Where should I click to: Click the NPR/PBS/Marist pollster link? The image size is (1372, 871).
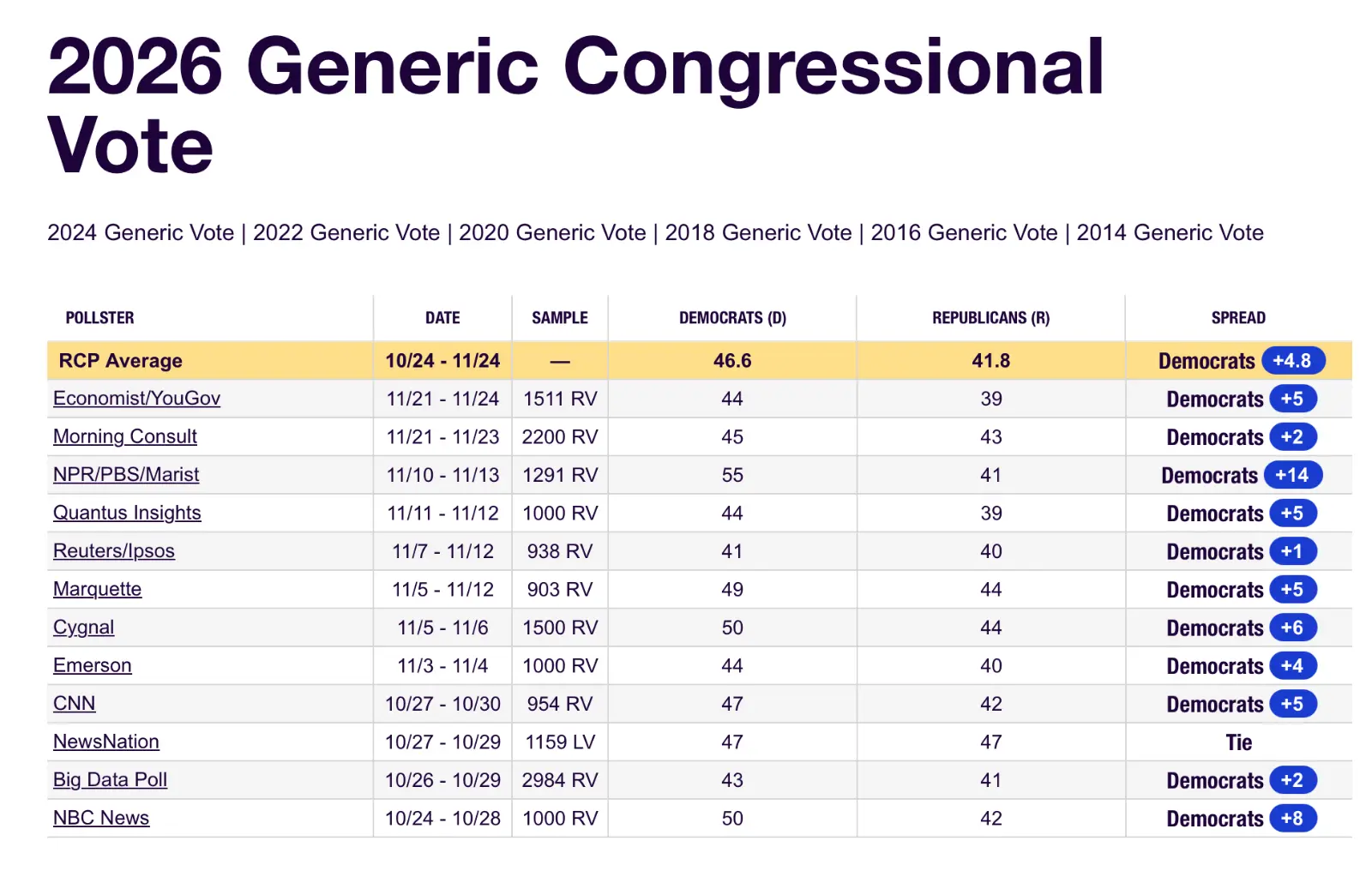tap(126, 475)
